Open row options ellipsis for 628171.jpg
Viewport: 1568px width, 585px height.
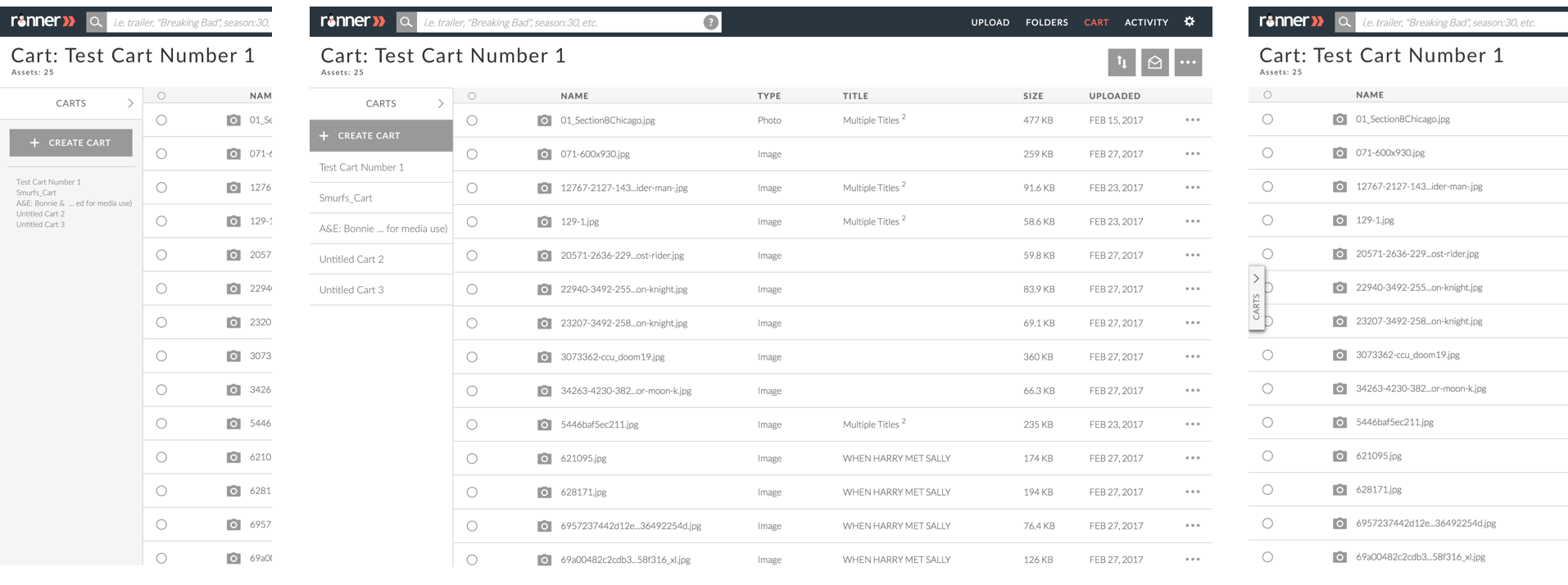pos(1193,492)
